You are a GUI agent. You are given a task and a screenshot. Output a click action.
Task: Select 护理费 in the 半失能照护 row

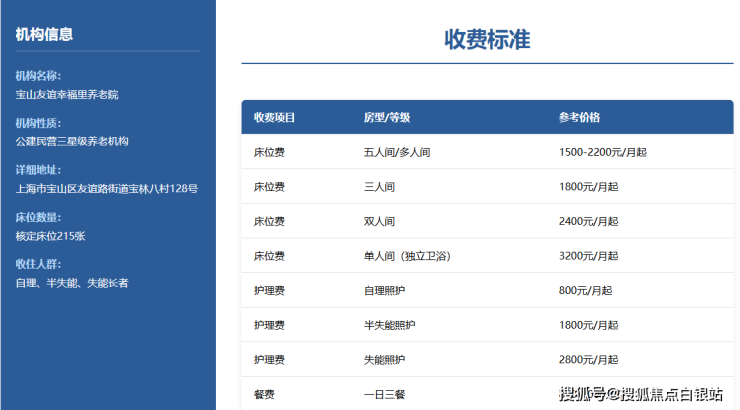(269, 325)
